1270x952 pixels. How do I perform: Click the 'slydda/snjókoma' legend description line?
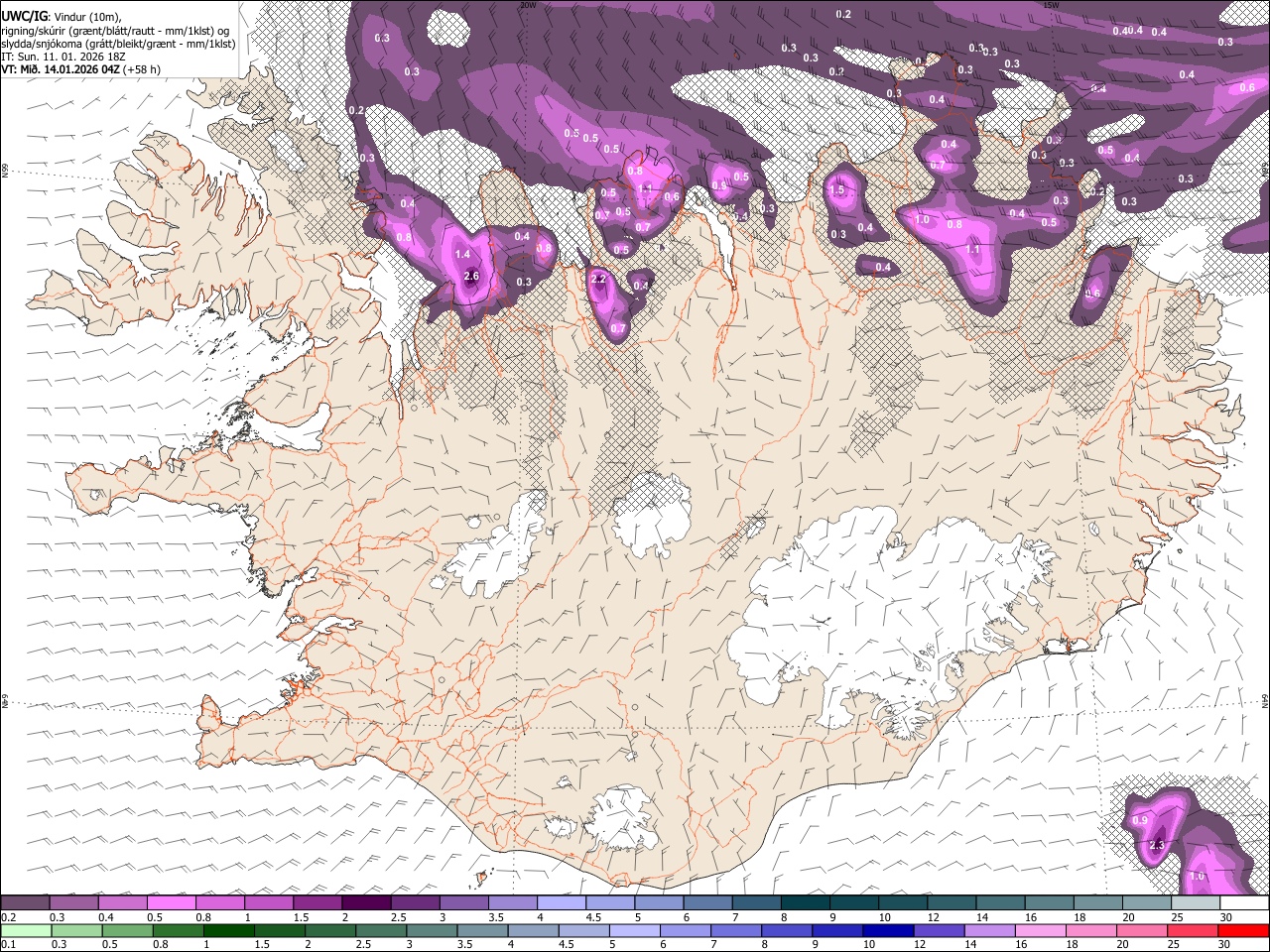click(118, 44)
